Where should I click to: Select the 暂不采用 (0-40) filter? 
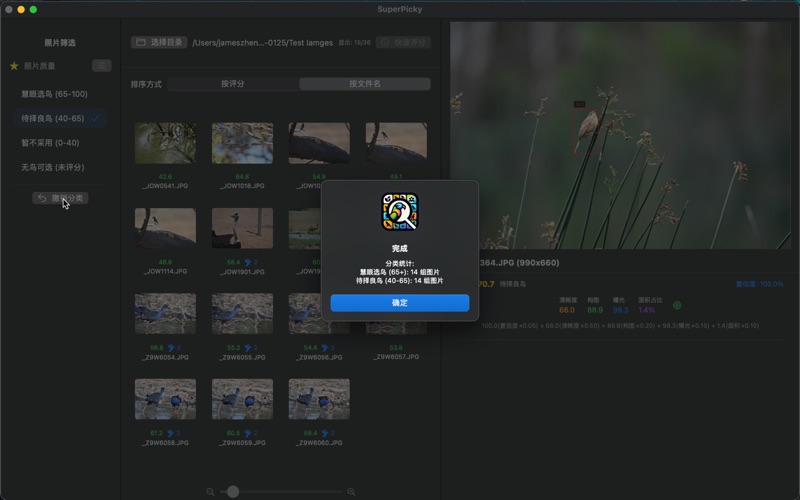50,142
